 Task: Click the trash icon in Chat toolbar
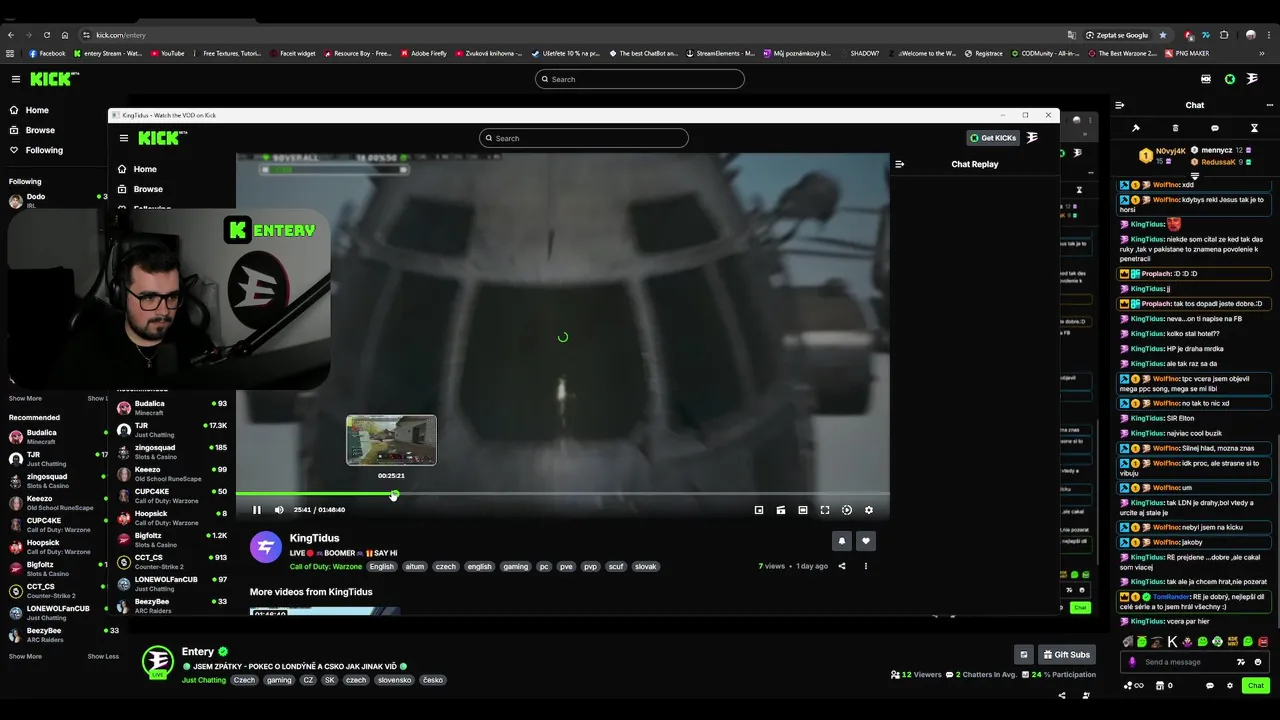tap(1175, 128)
